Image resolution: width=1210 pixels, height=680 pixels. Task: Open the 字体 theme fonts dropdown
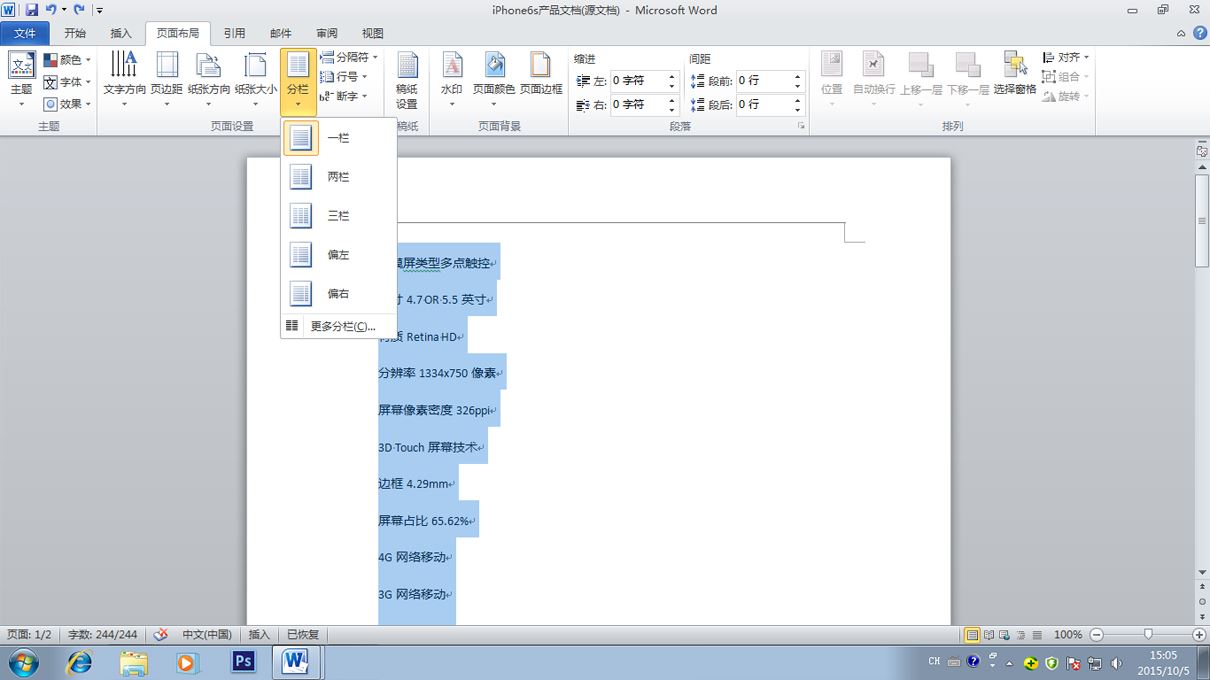coord(67,82)
